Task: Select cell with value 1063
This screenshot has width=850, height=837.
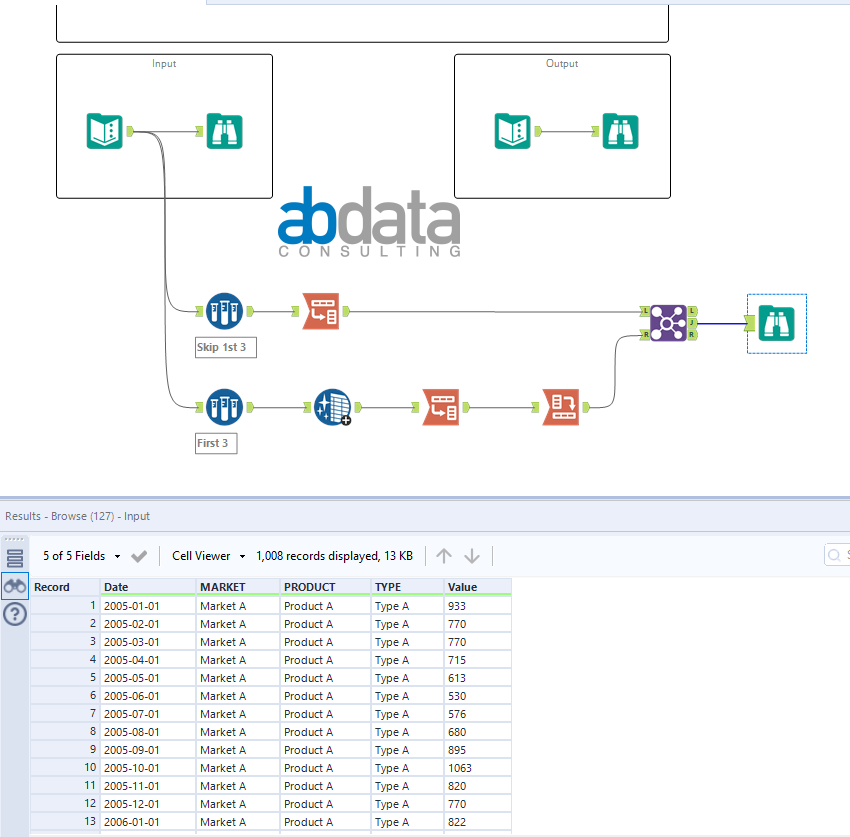Action: point(478,768)
